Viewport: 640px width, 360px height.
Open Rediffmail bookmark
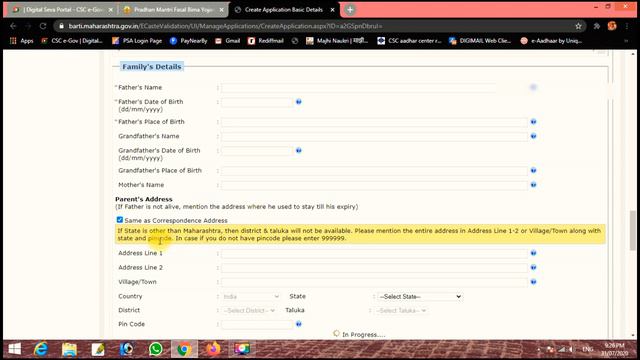(x=266, y=40)
